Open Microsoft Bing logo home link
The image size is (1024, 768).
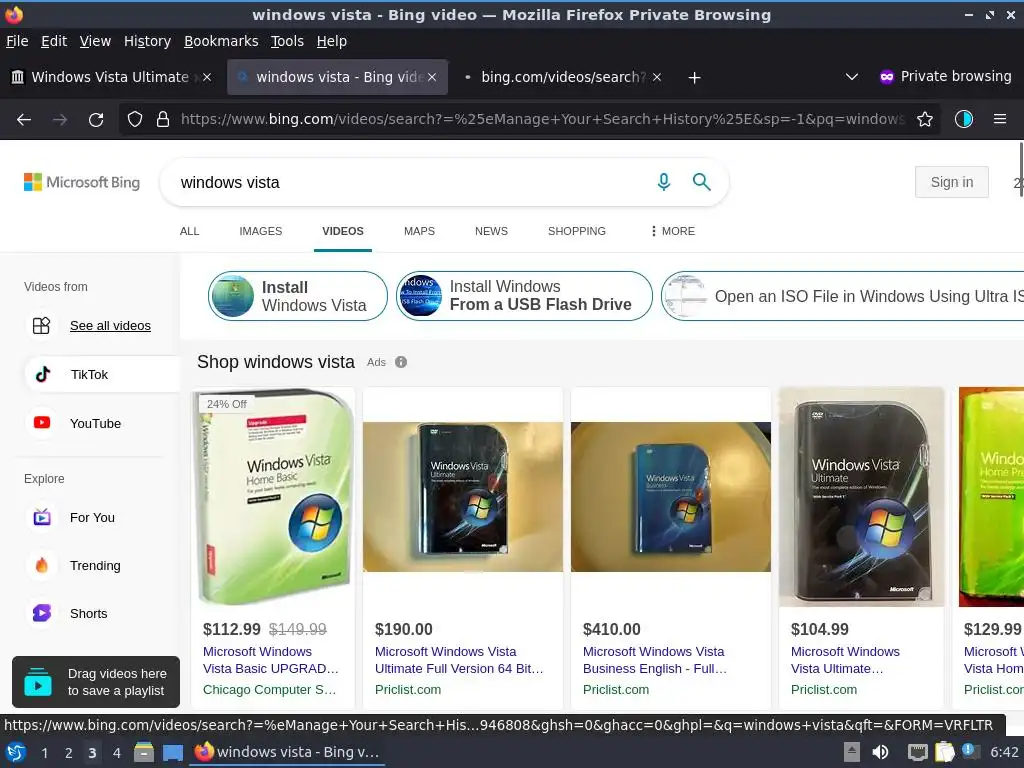pyautogui.click(x=82, y=182)
